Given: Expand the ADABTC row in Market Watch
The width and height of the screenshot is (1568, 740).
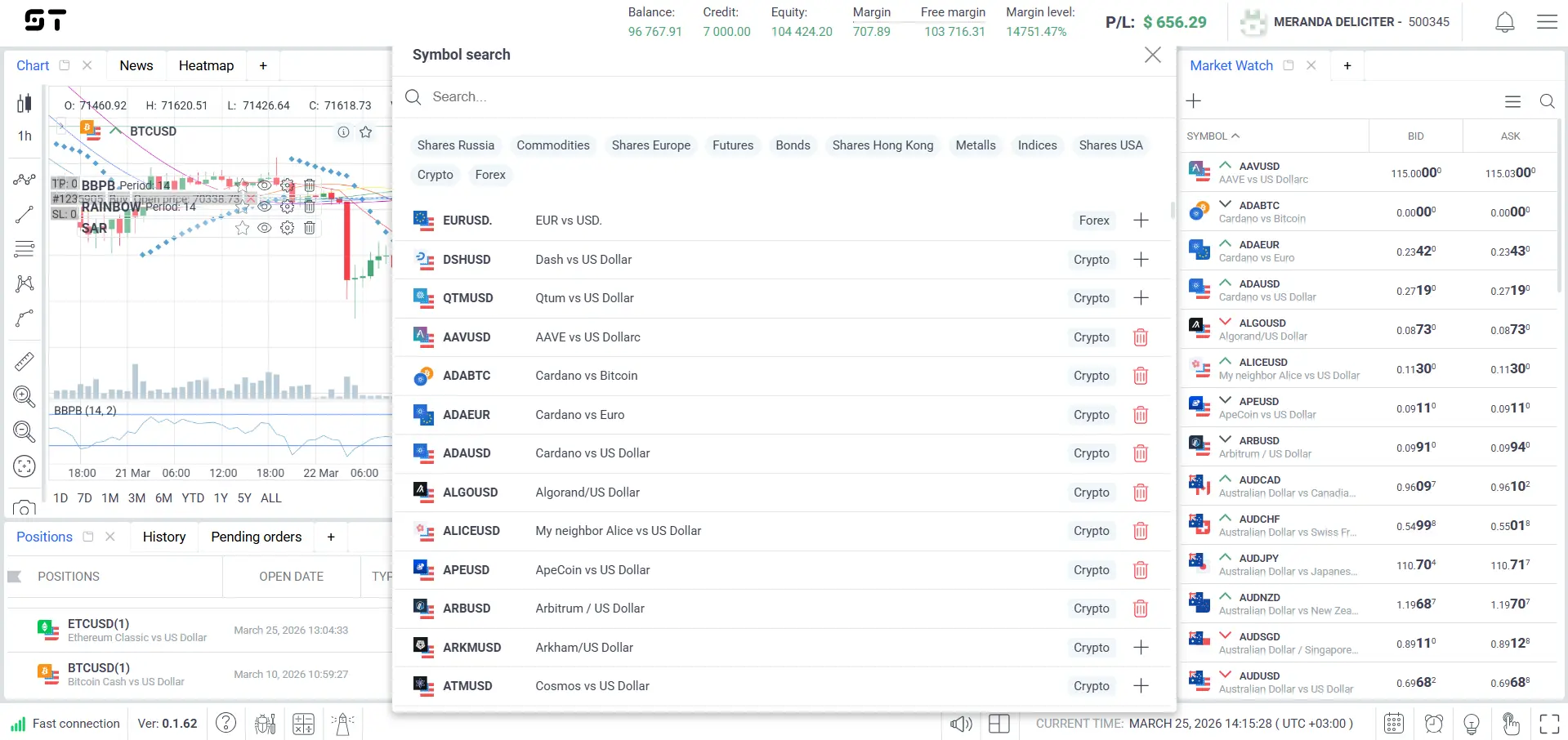Looking at the screenshot, I should pyautogui.click(x=1225, y=205).
